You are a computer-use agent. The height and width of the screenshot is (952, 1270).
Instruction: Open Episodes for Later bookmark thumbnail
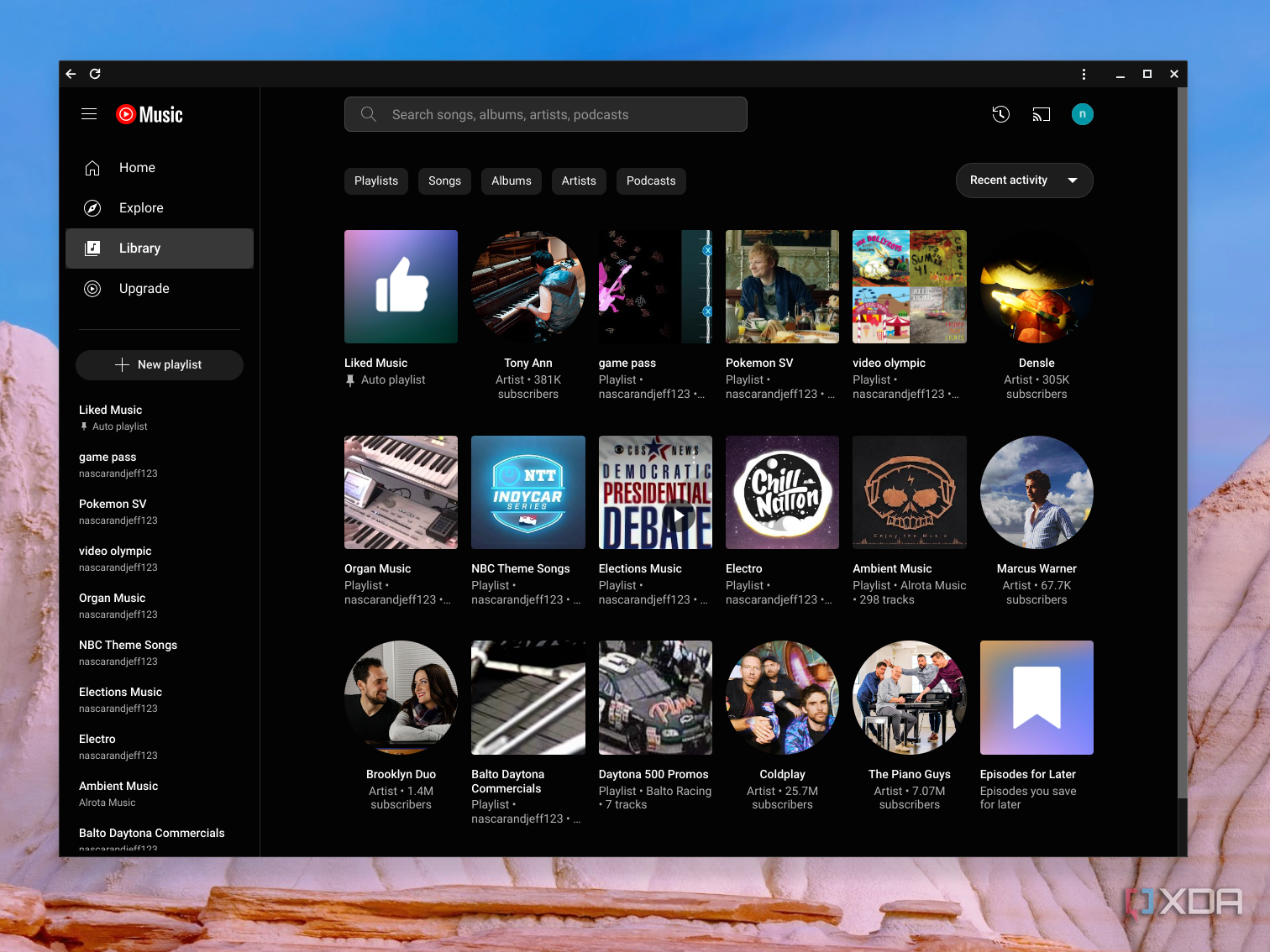coord(1036,698)
